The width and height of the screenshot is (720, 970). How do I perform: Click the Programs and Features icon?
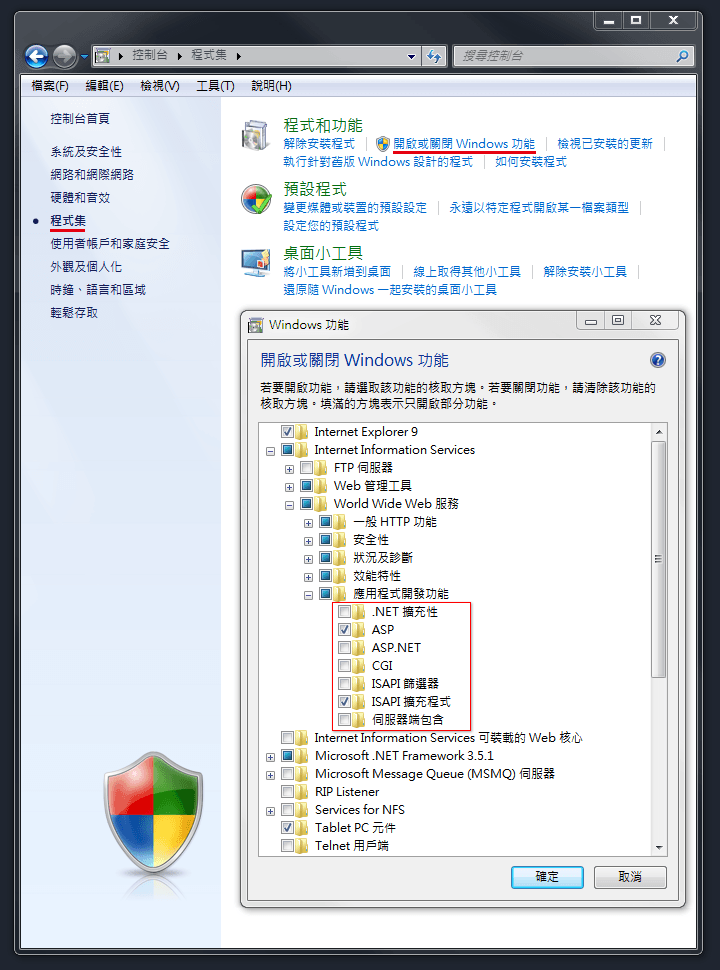(x=256, y=135)
